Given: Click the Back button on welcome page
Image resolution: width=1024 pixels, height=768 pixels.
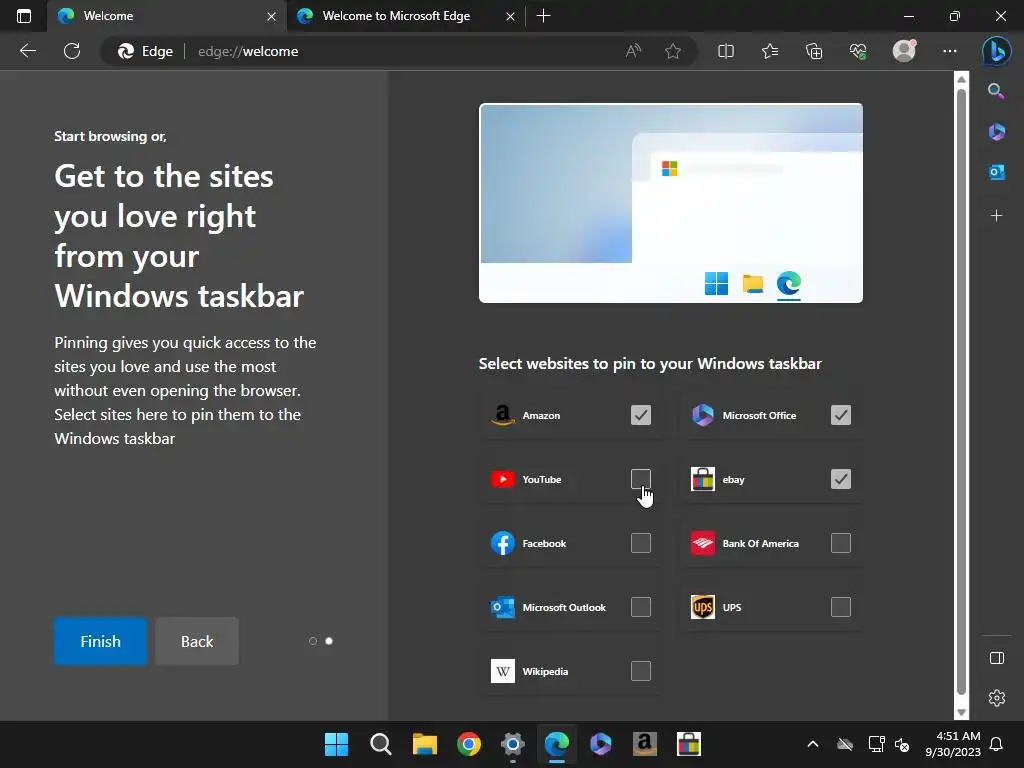Looking at the screenshot, I should (x=197, y=641).
